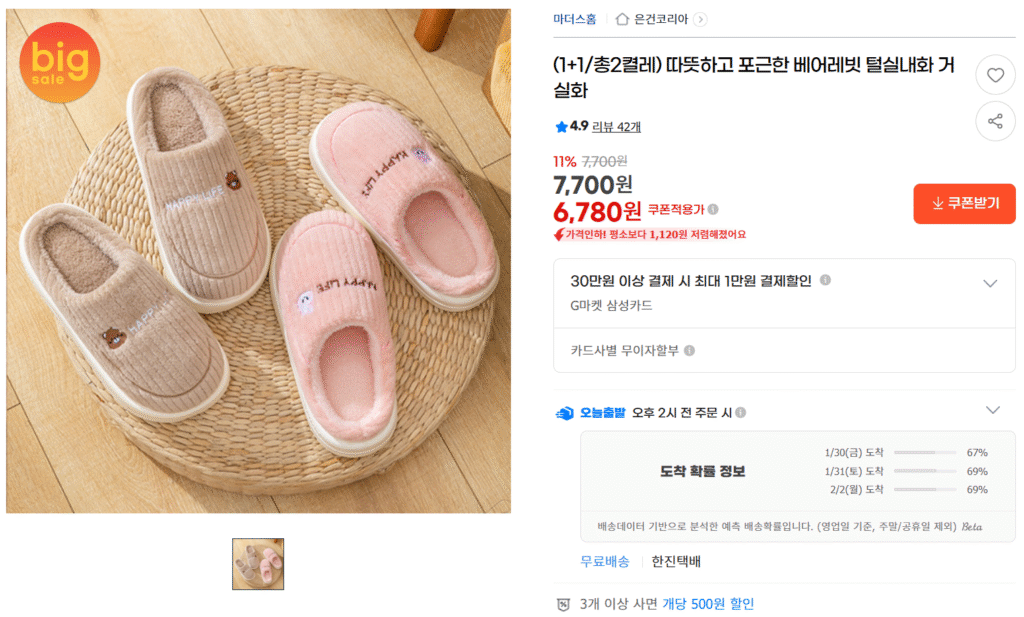The image size is (1024, 617).
Task: Click the 오늘출발 delivery truck icon
Action: coord(565,413)
